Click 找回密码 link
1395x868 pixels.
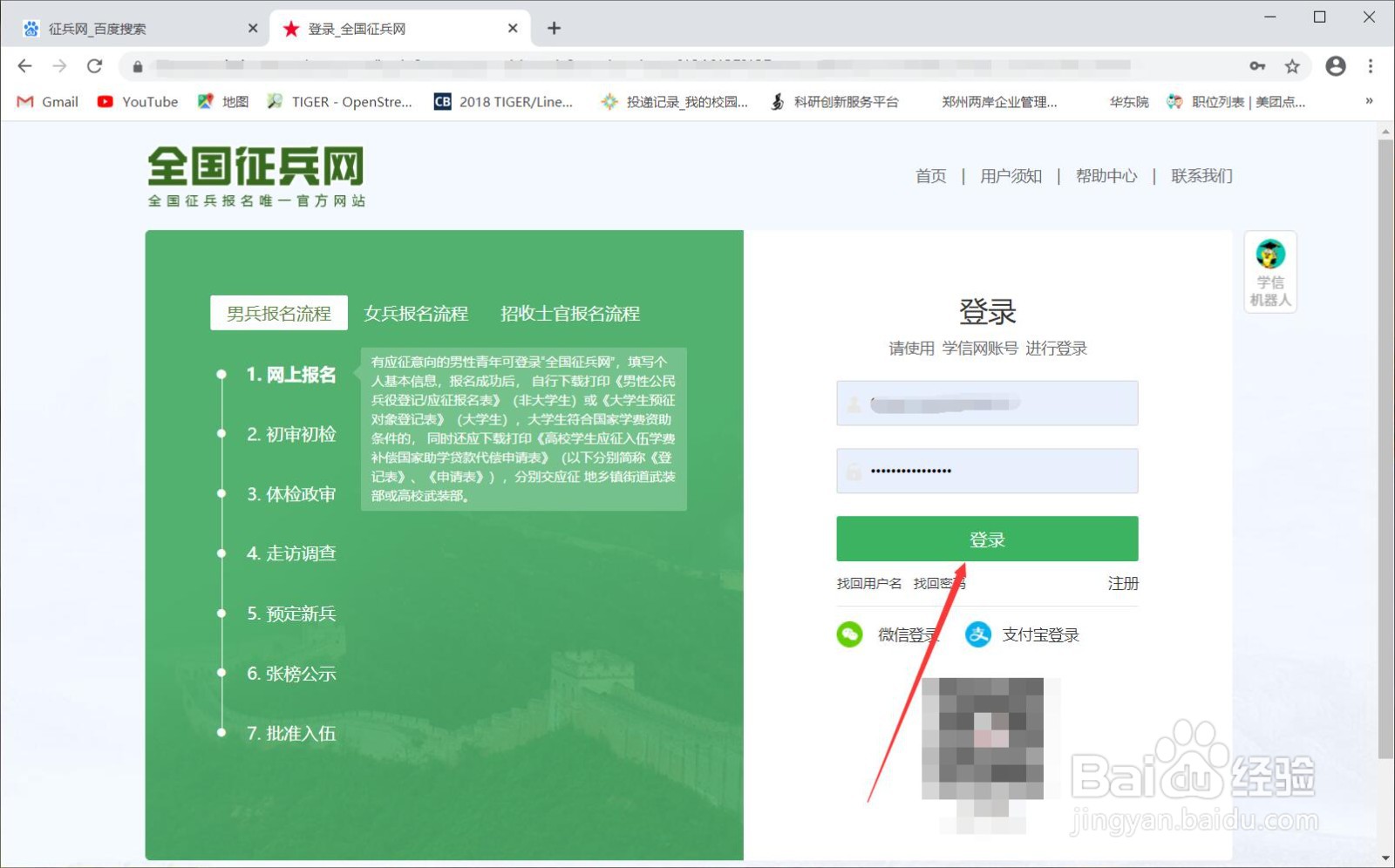click(939, 583)
